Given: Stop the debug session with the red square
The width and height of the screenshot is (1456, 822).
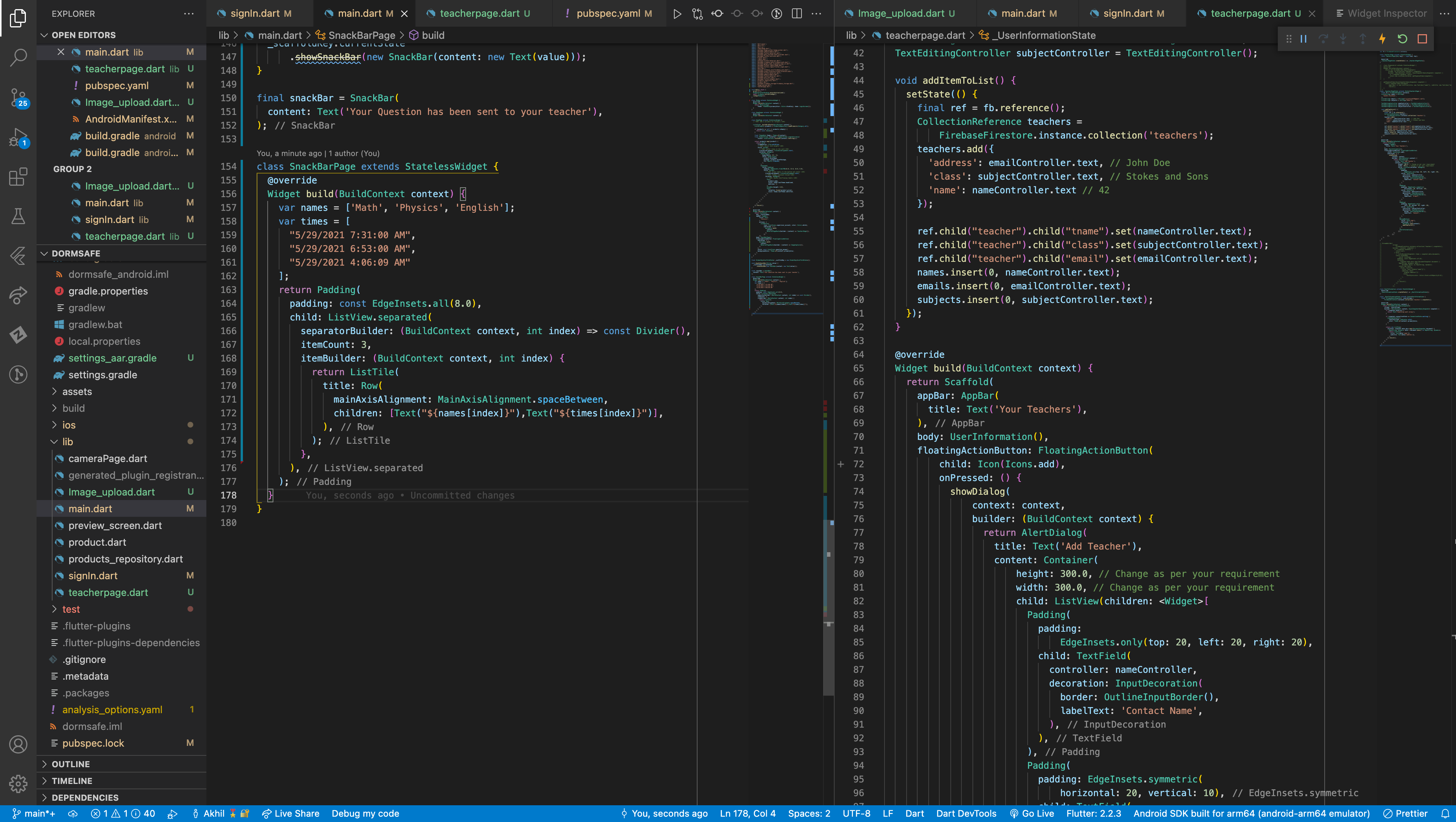Looking at the screenshot, I should click(1422, 39).
